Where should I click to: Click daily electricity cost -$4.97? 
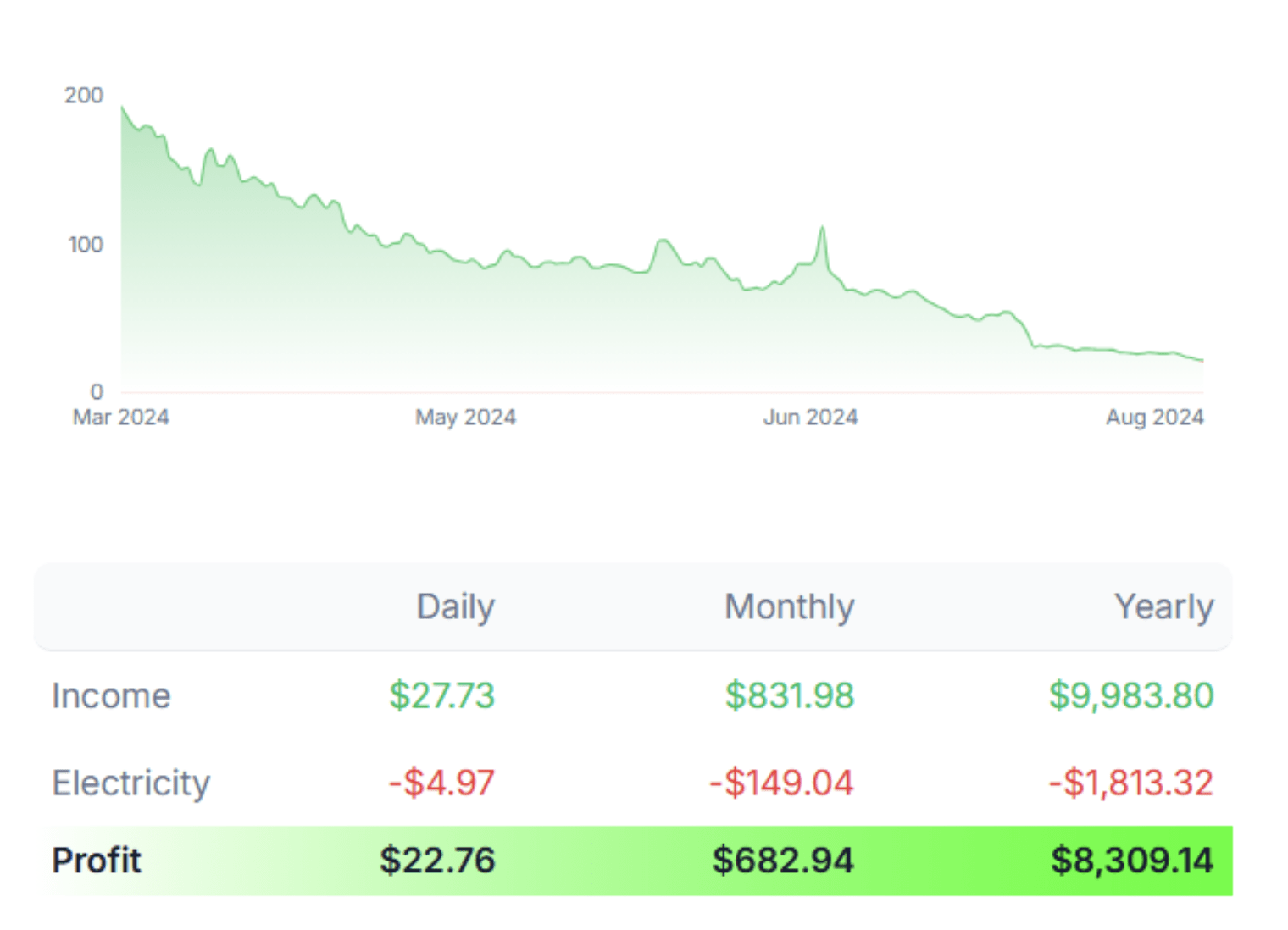[441, 783]
